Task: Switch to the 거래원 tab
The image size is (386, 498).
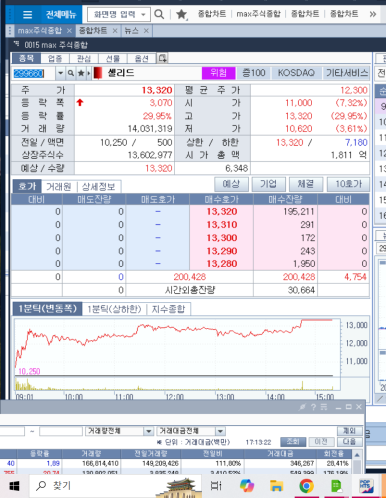Action: tap(59, 187)
